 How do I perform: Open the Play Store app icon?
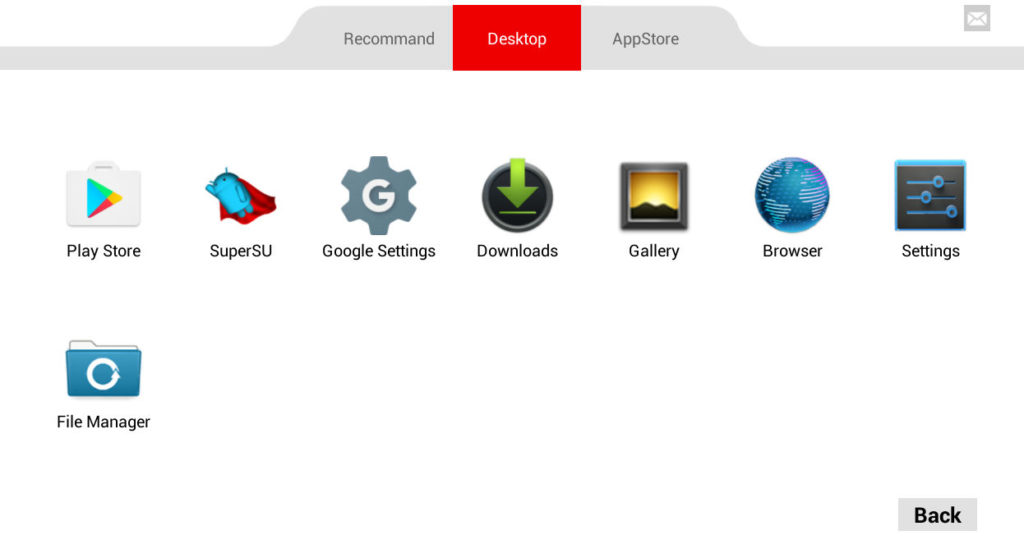[x=103, y=194]
